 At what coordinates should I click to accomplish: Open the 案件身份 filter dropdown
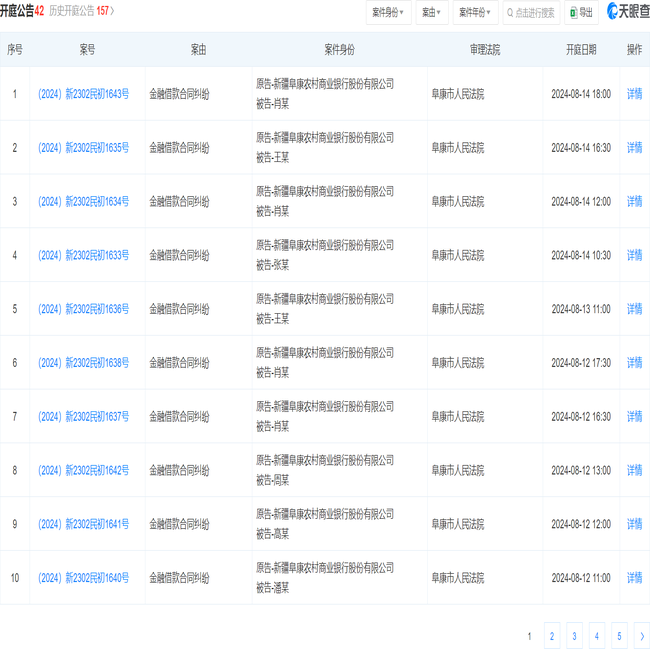tap(388, 12)
